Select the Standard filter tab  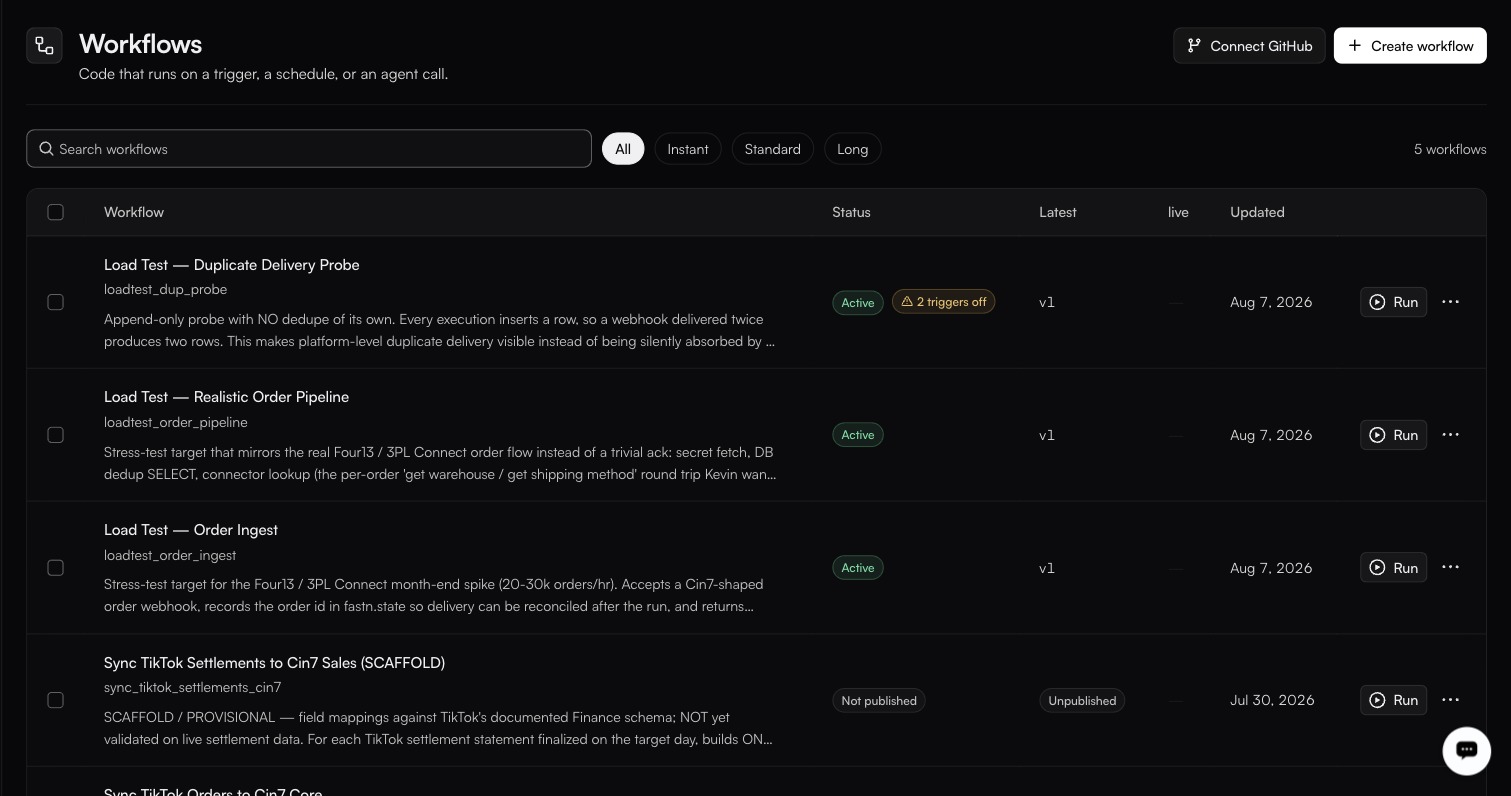tap(773, 149)
